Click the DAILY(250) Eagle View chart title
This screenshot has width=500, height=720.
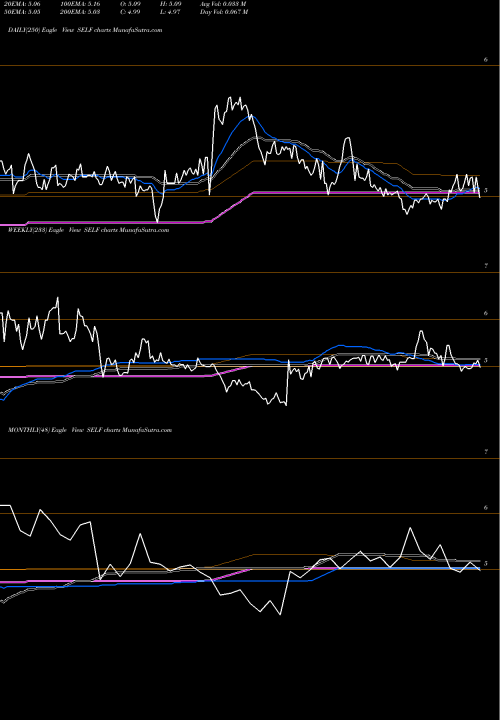point(85,30)
